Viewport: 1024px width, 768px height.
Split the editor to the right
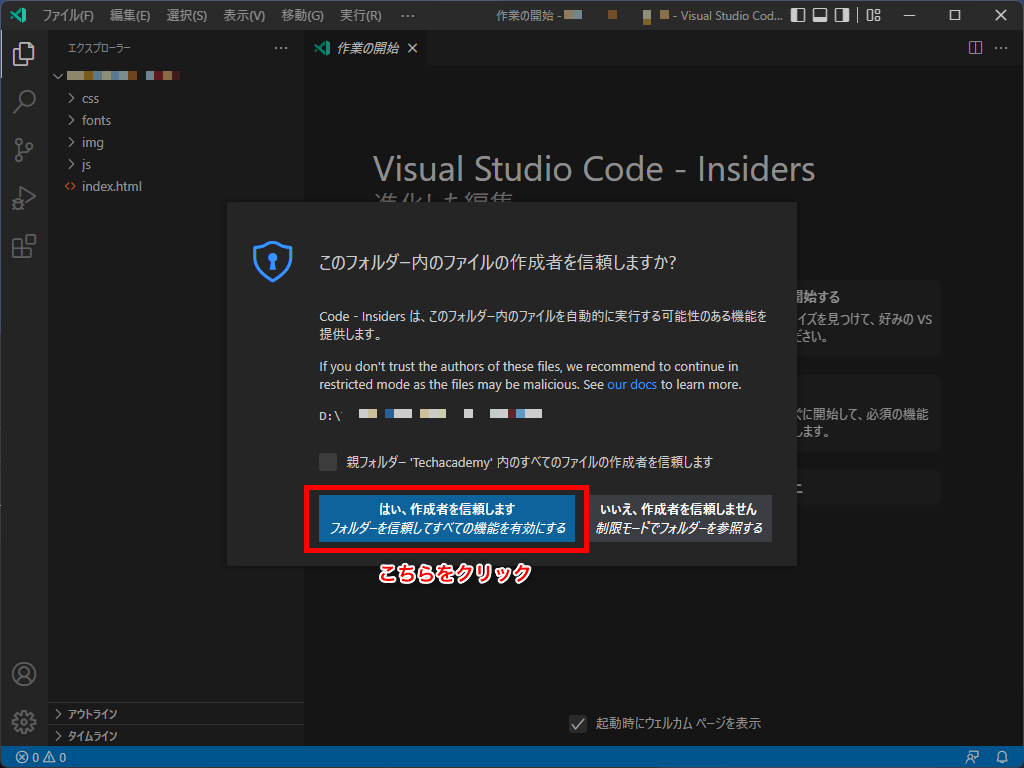975,48
